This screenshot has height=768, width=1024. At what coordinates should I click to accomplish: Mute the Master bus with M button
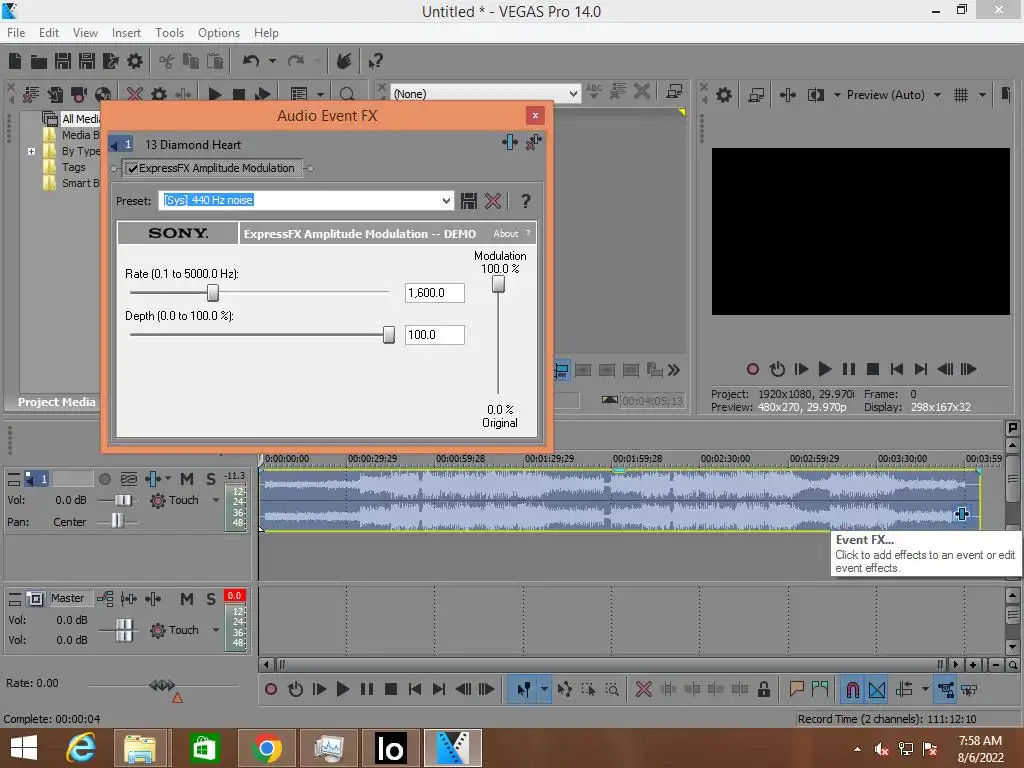tap(187, 599)
